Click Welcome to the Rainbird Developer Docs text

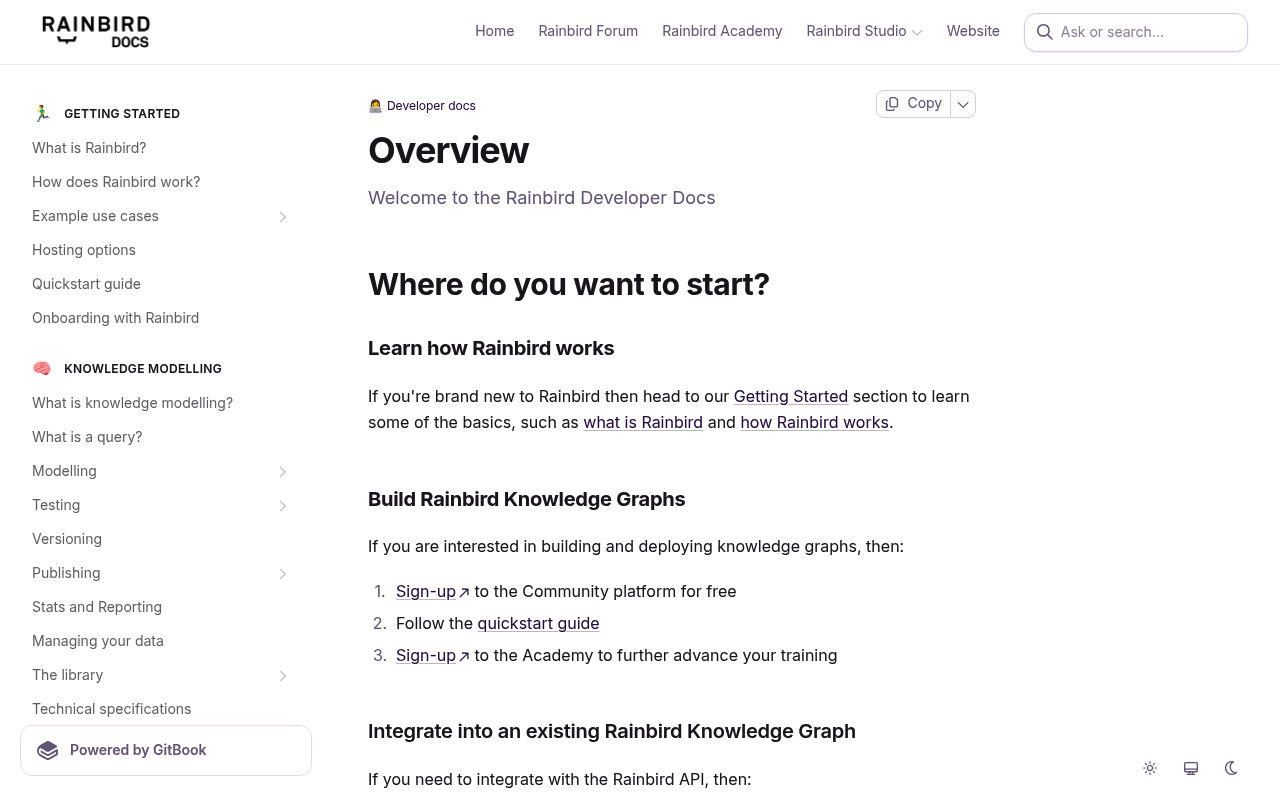[542, 198]
